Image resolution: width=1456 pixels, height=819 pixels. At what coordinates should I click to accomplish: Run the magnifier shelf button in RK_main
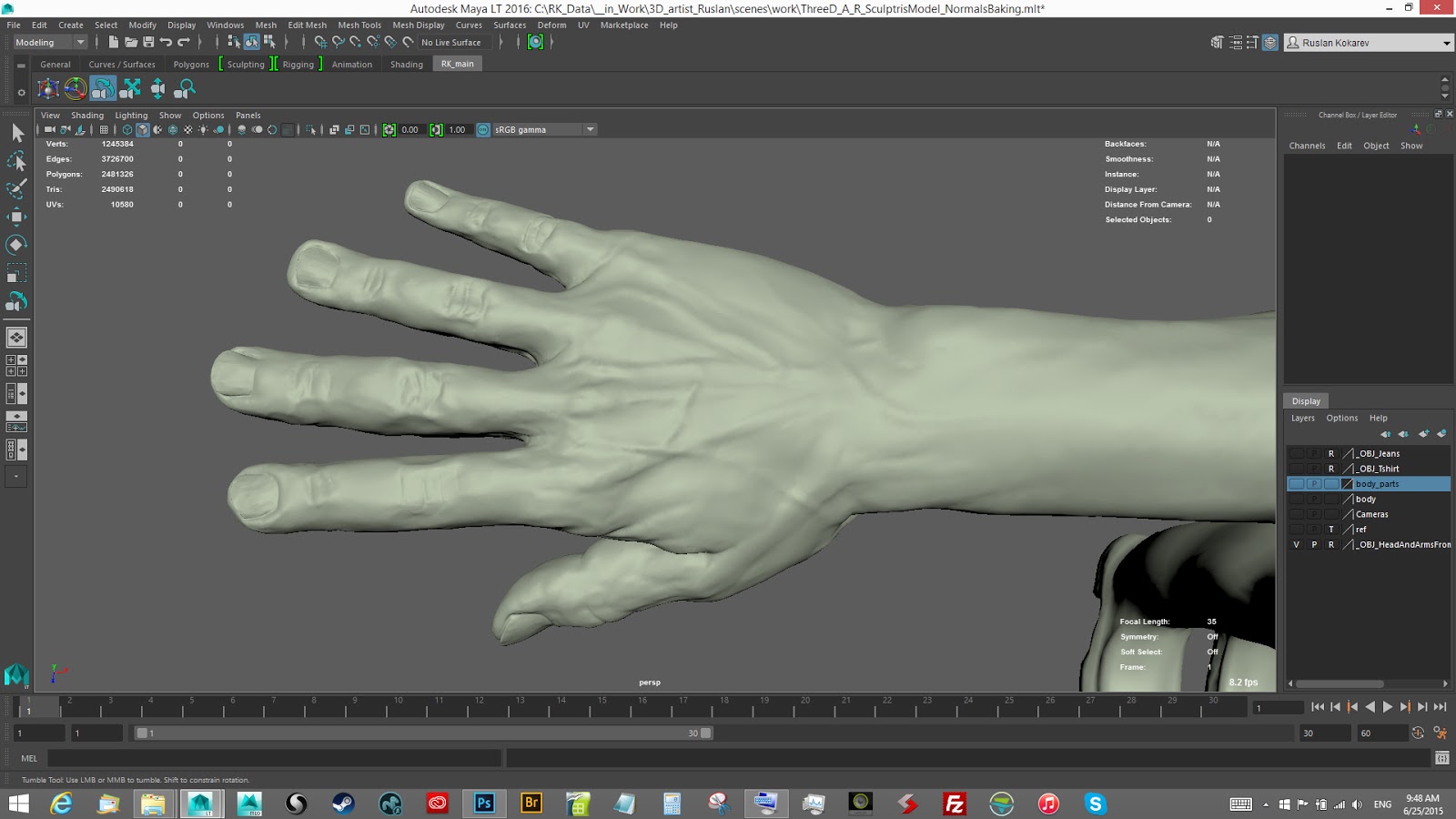click(185, 88)
